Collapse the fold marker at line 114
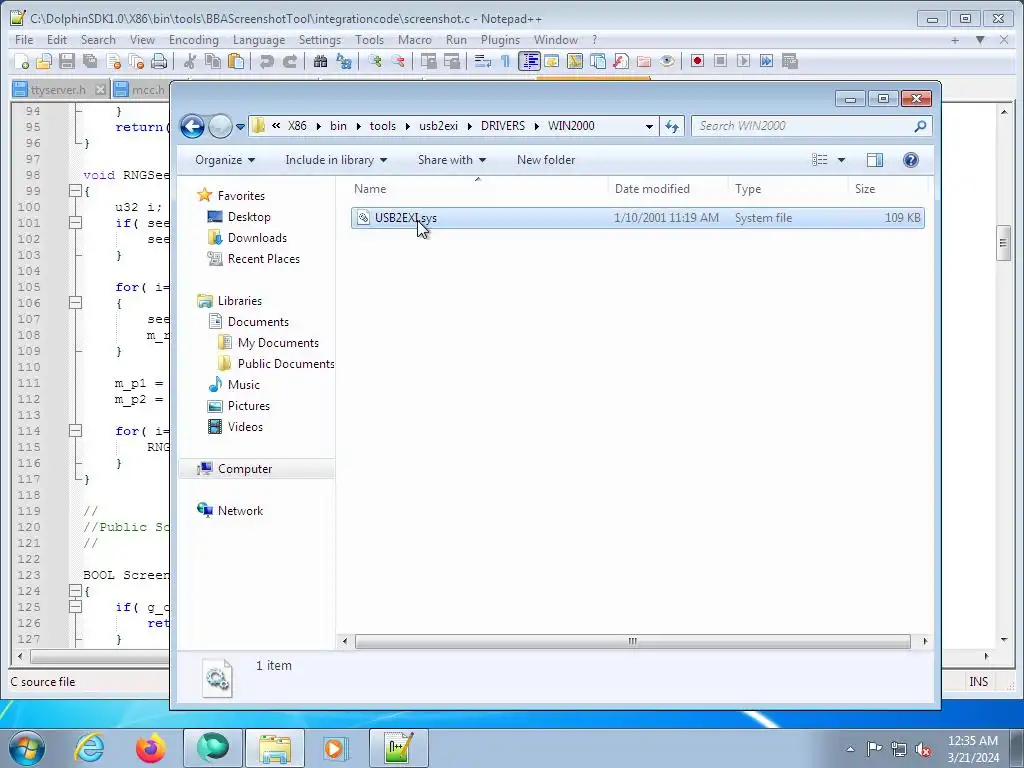The height and width of the screenshot is (768, 1024). 75,431
